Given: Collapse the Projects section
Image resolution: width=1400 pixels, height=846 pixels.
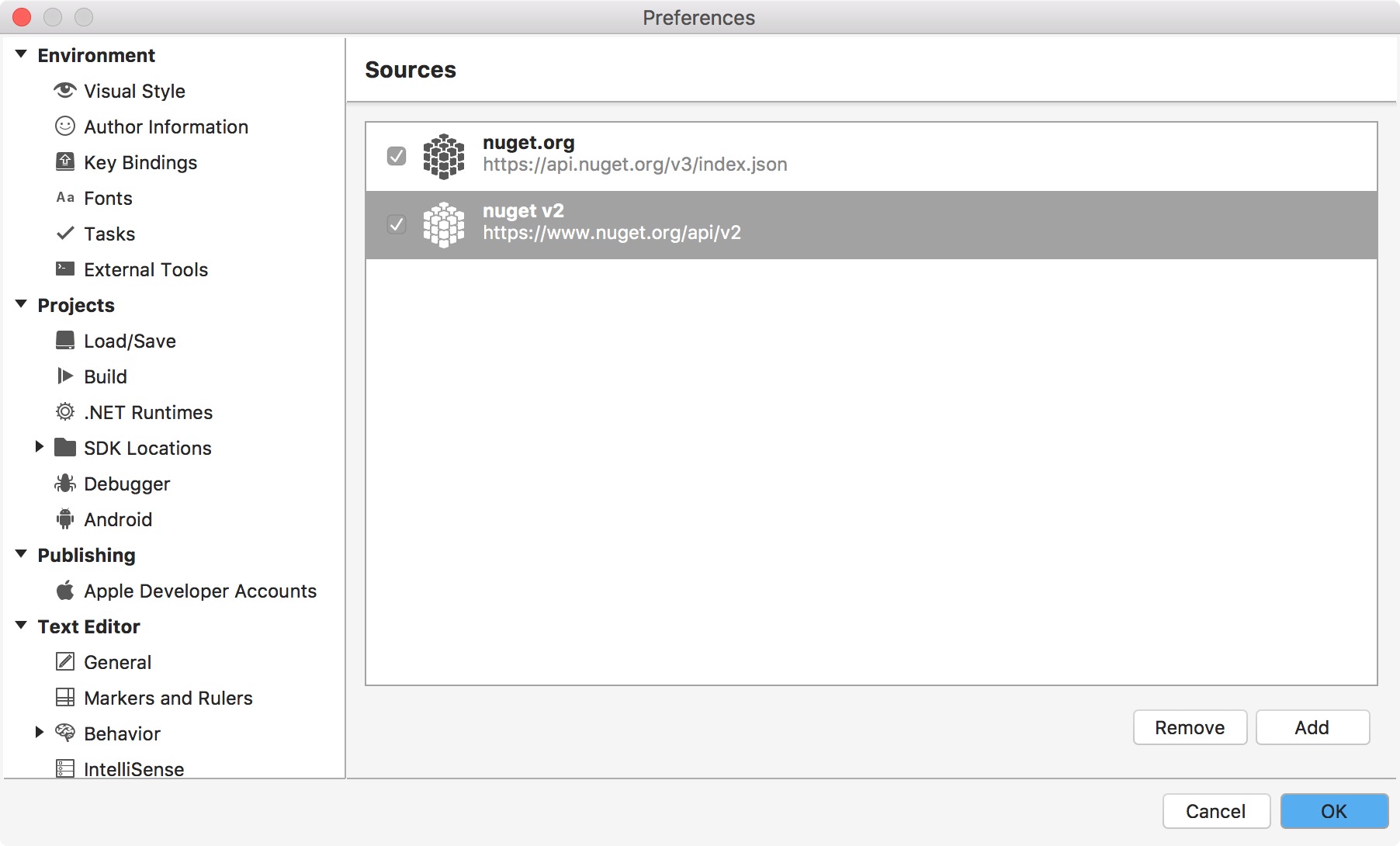Looking at the screenshot, I should pyautogui.click(x=21, y=304).
